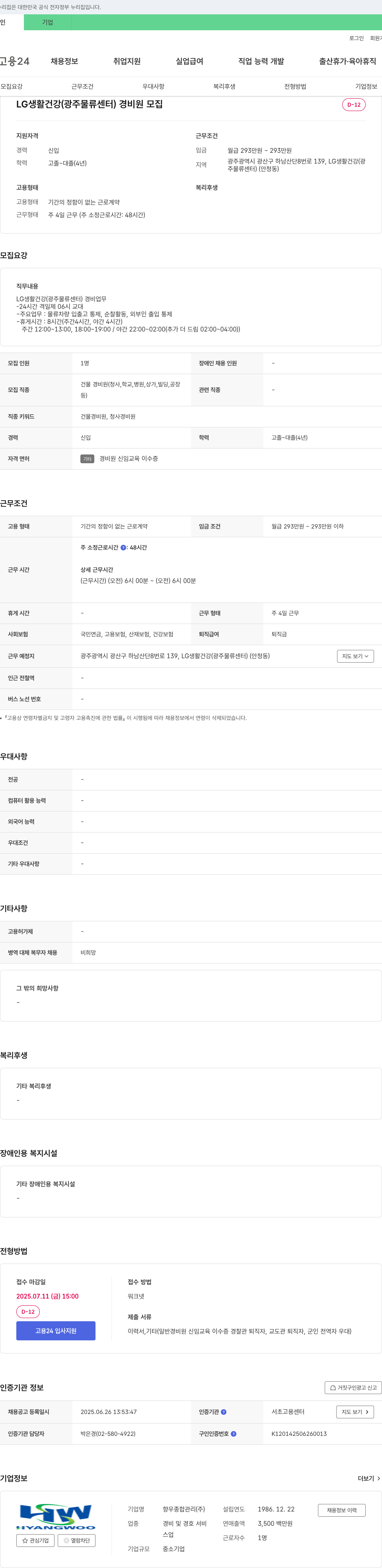
Task: Jump to the 근무조건 section tab
Action: point(82,86)
